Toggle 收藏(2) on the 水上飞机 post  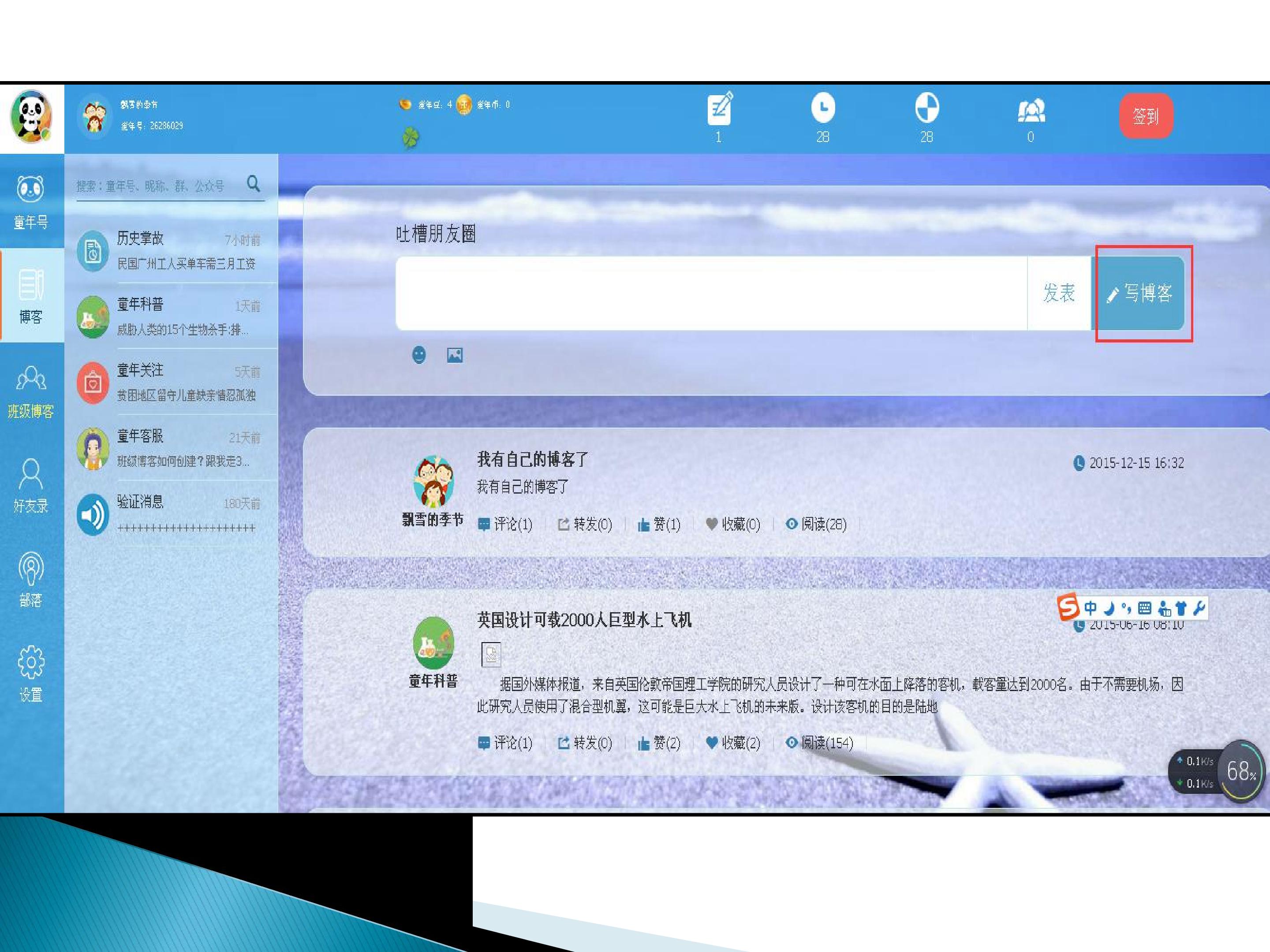pyautogui.click(x=732, y=743)
